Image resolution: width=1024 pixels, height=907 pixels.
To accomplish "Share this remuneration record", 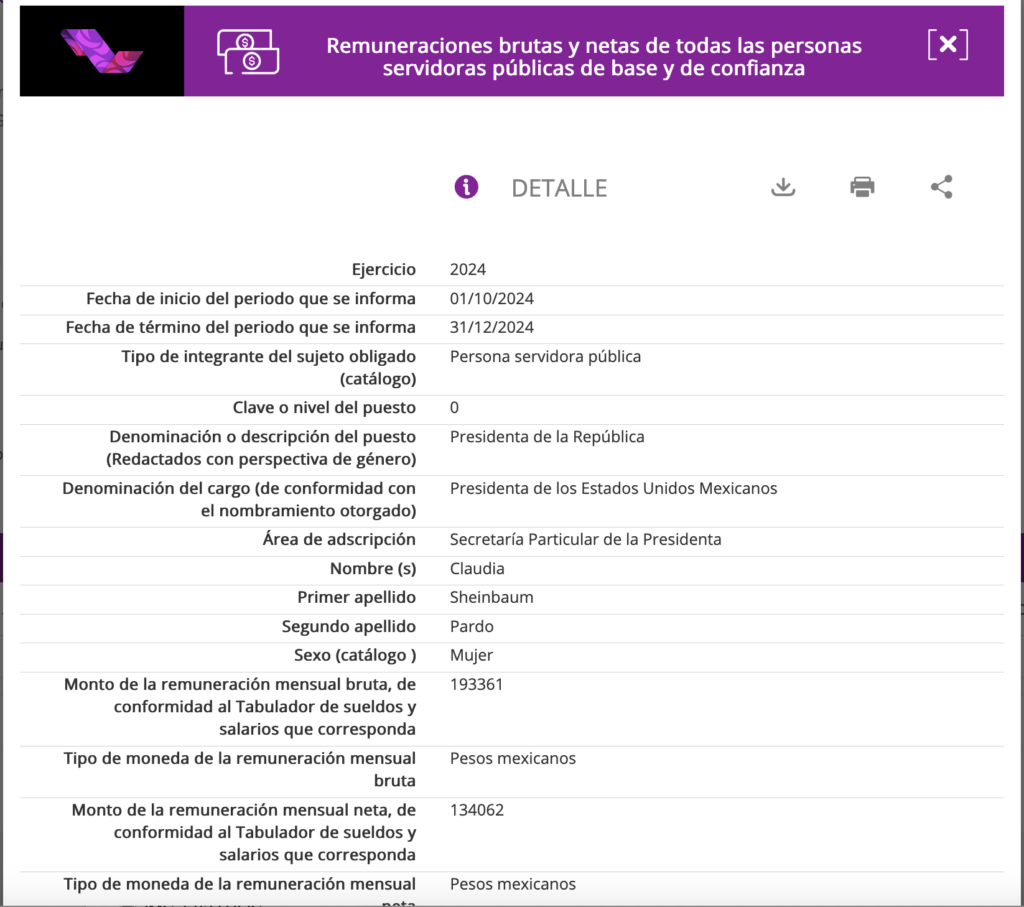I will [941, 187].
